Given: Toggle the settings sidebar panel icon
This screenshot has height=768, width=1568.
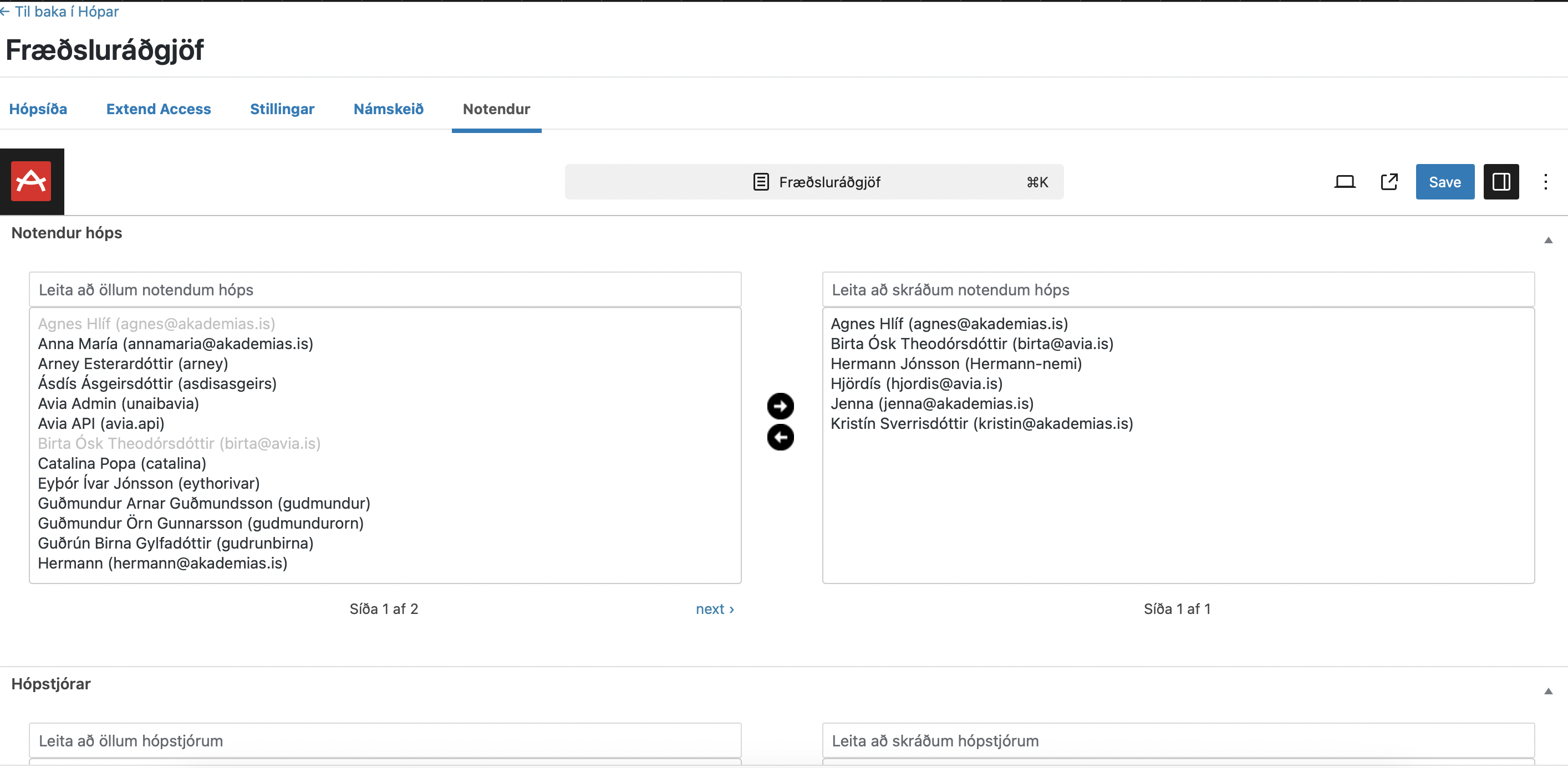Looking at the screenshot, I should click(x=1500, y=182).
